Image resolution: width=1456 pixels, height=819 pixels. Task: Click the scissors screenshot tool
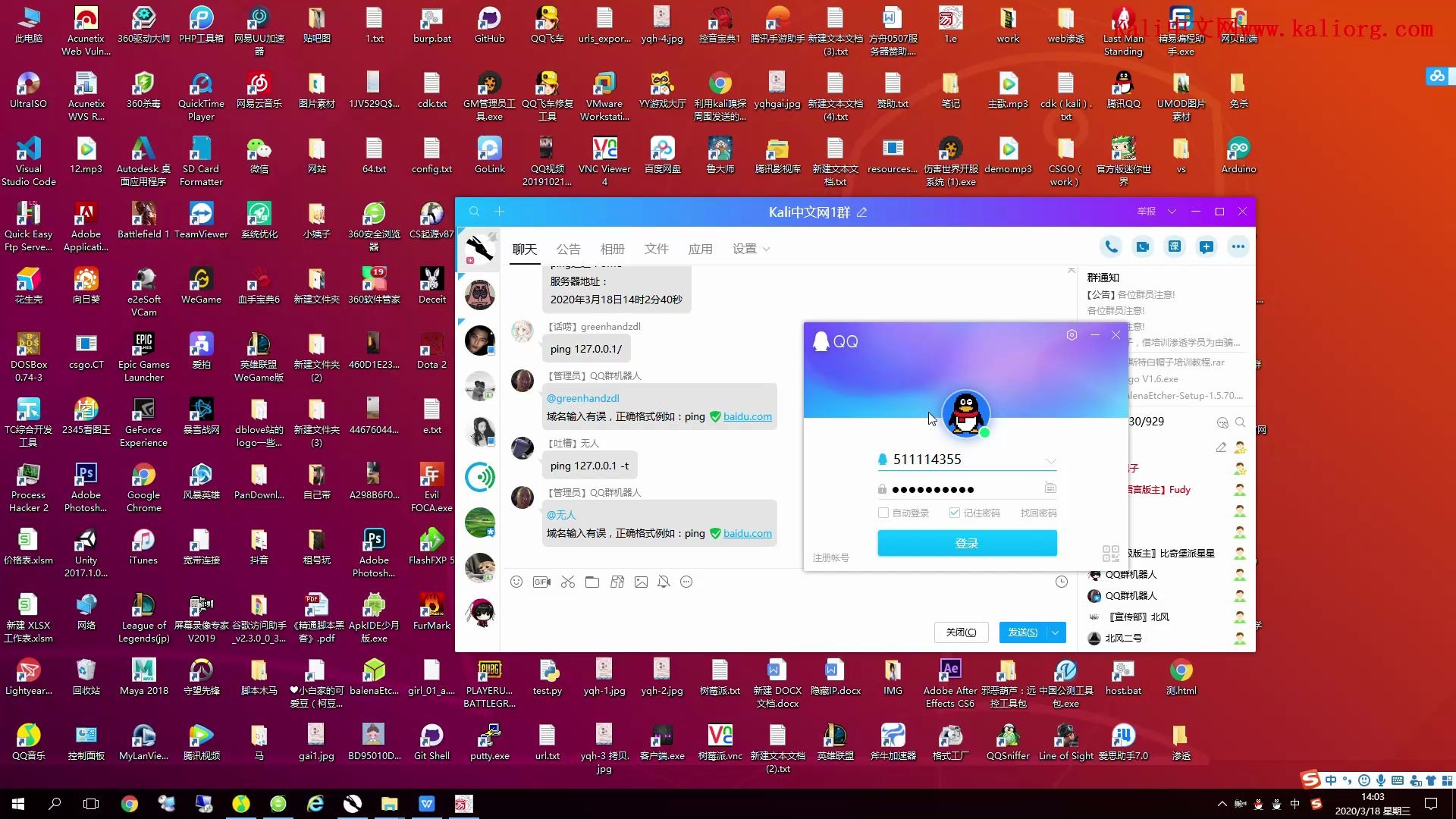[x=567, y=582]
